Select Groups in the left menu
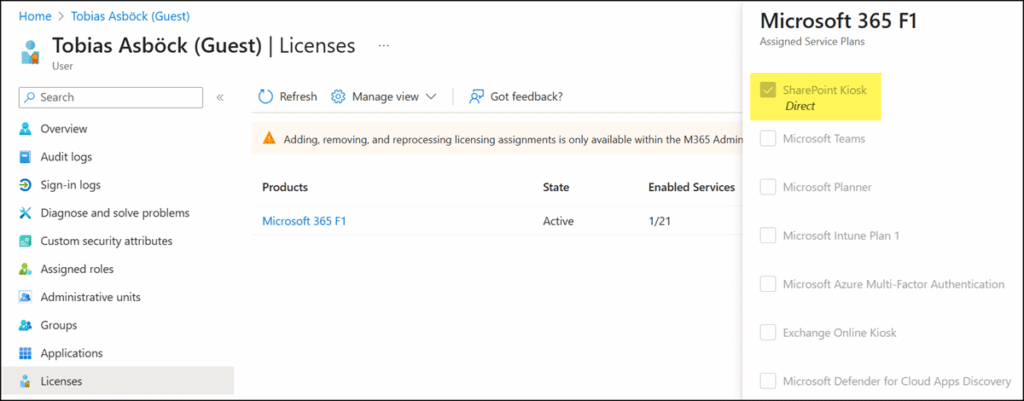The width and height of the screenshot is (1024, 401). 58,325
